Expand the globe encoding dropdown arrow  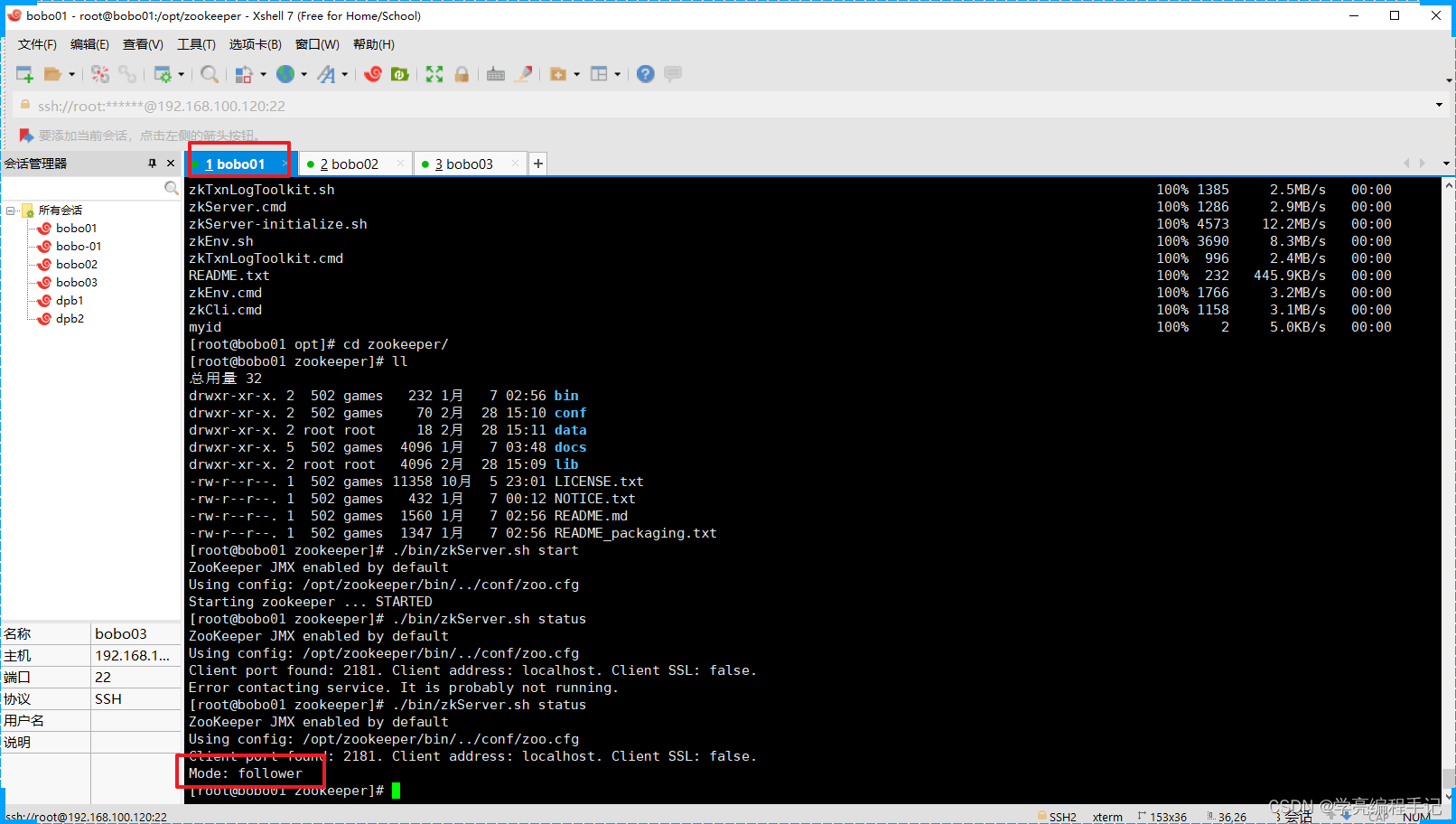[x=303, y=74]
